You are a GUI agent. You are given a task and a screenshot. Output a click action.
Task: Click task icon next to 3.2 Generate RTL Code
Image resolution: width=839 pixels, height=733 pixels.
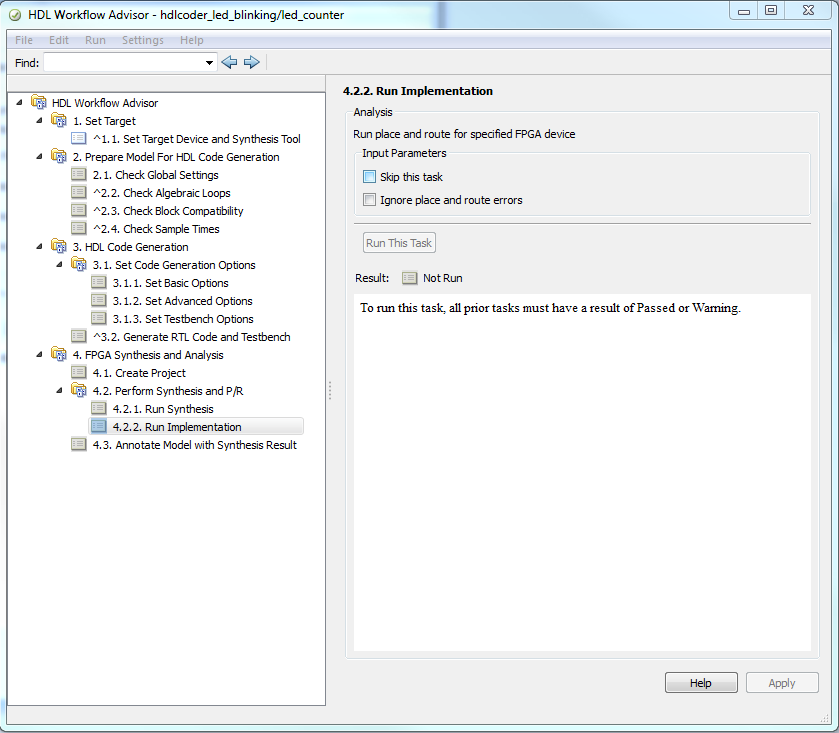(x=79, y=336)
